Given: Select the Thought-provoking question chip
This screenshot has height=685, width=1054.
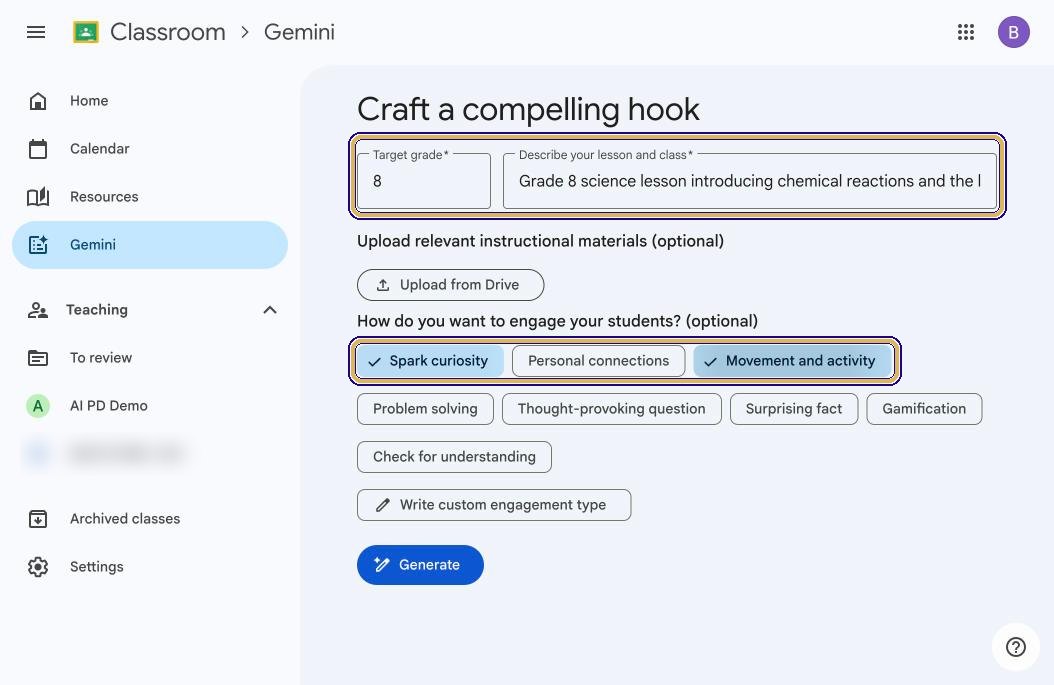Looking at the screenshot, I should [x=612, y=409].
